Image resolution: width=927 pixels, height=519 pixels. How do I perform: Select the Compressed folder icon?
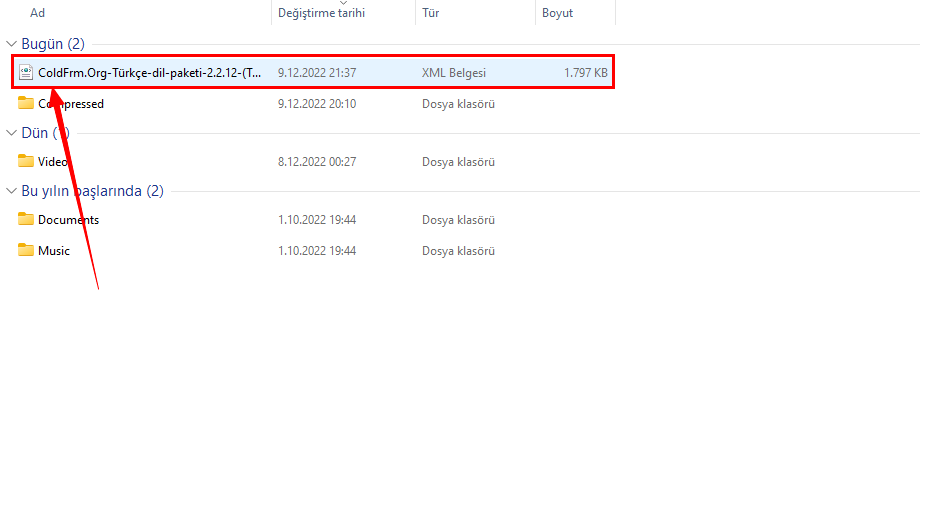click(x=26, y=103)
